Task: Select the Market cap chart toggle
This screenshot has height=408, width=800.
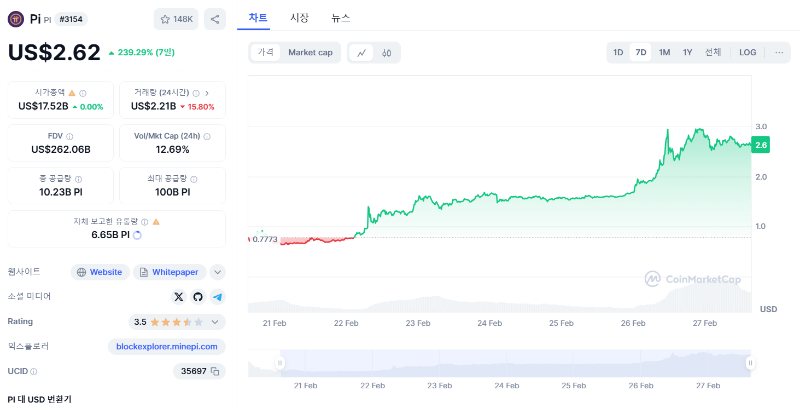Action: pyautogui.click(x=310, y=53)
